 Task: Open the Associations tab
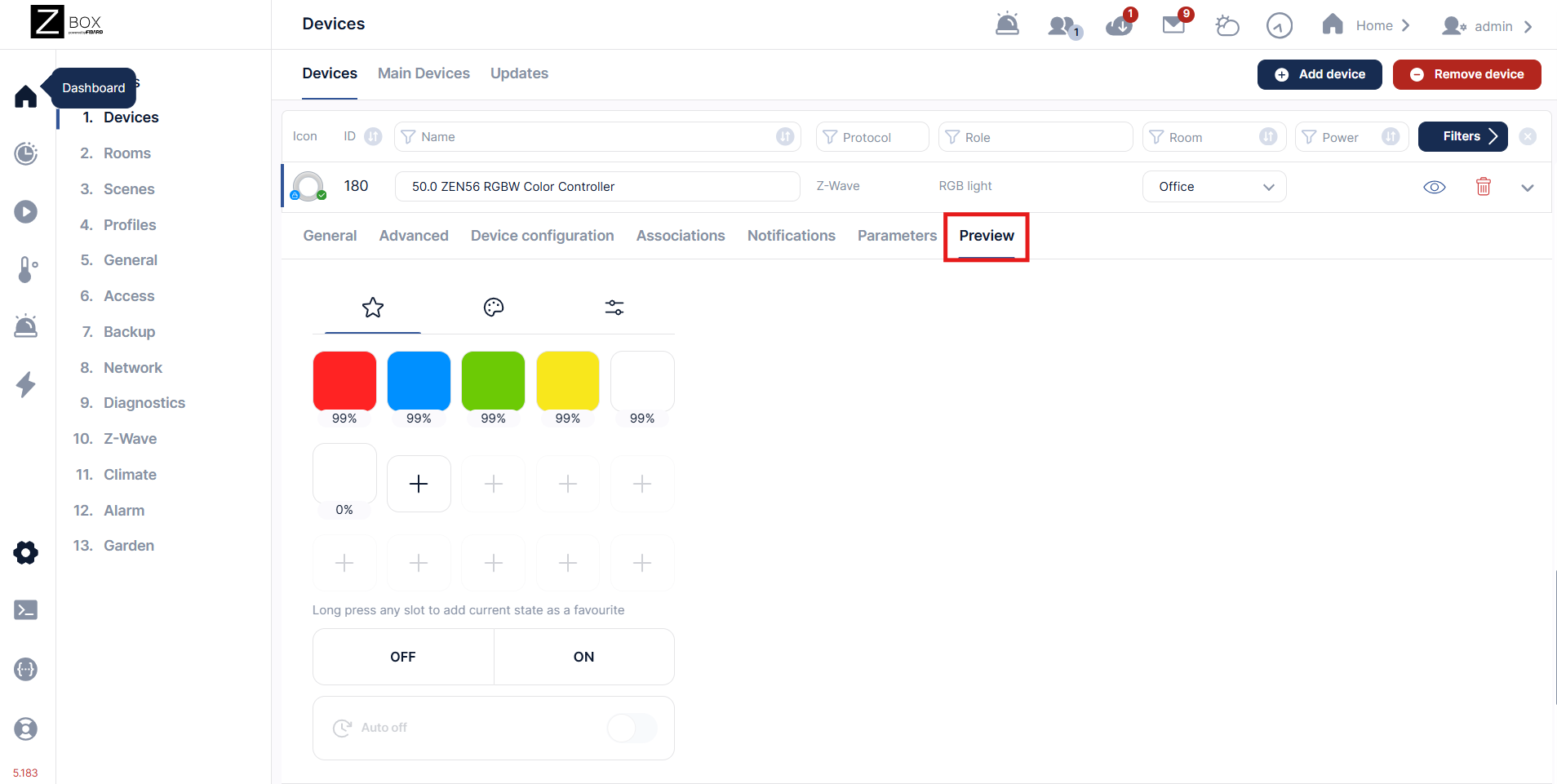click(x=681, y=236)
